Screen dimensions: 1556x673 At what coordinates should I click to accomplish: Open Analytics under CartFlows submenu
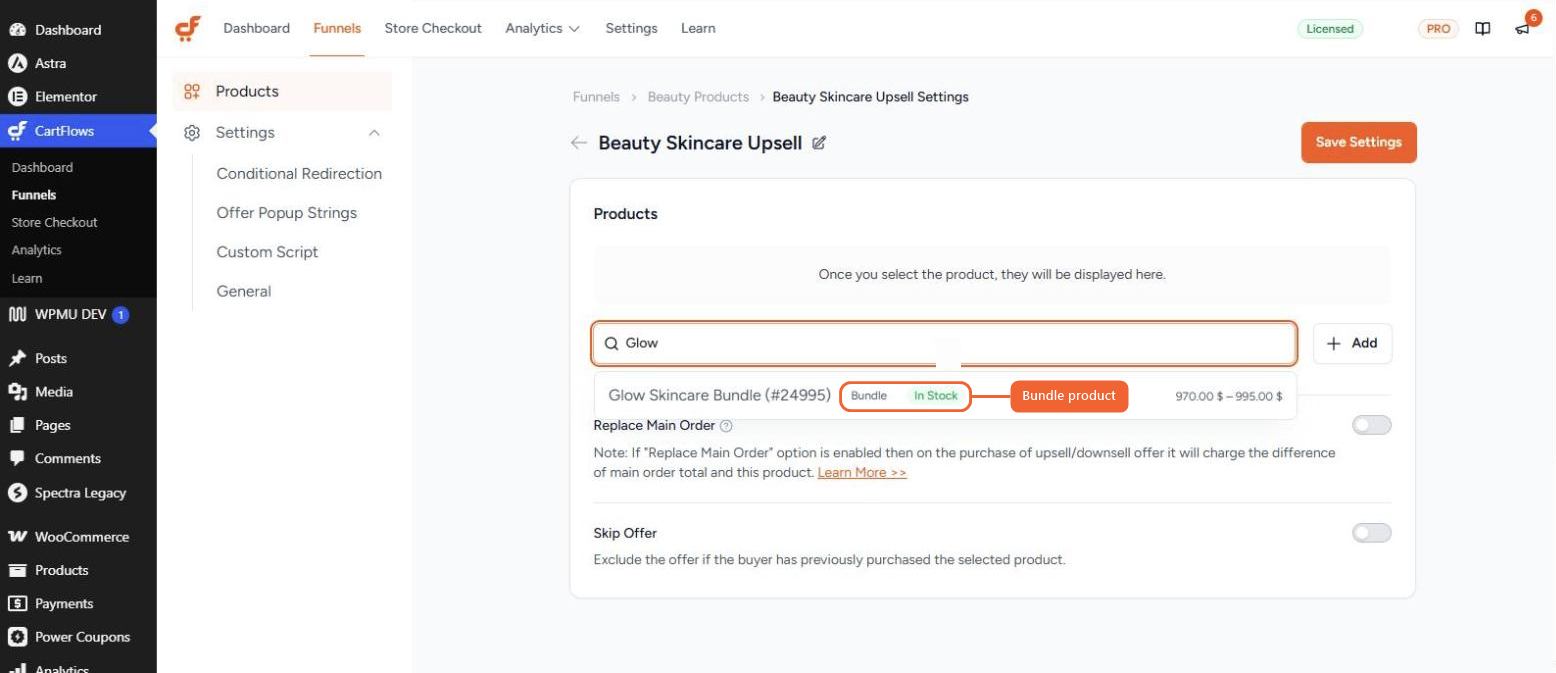36,250
